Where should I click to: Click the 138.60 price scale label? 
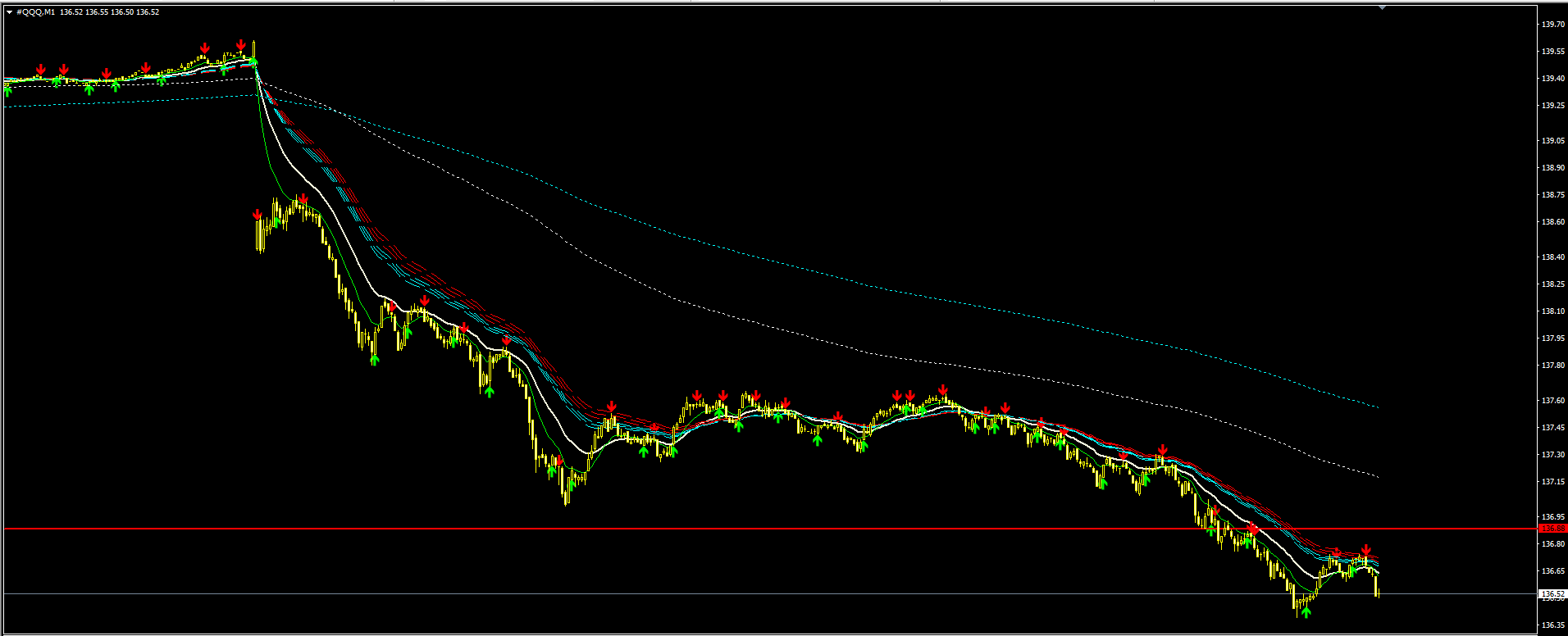point(1552,222)
